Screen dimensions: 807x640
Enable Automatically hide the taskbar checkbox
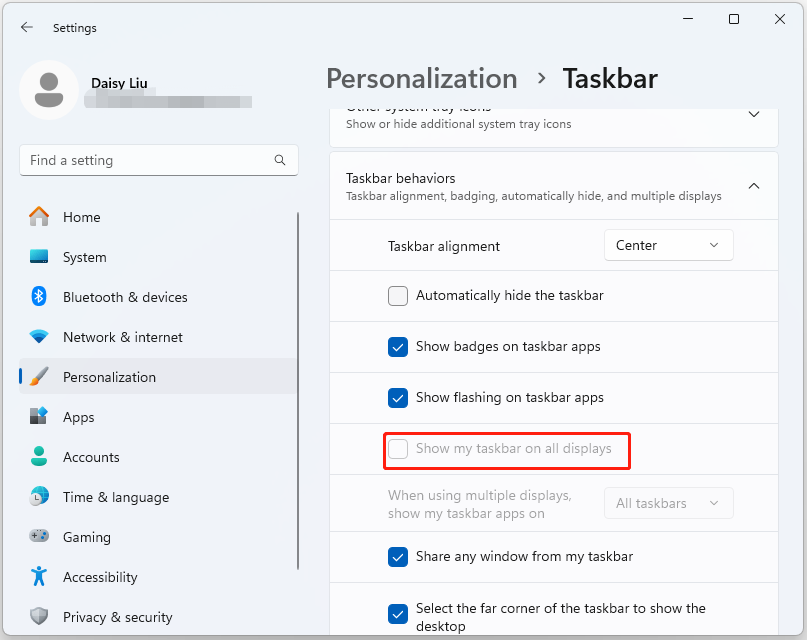click(398, 296)
